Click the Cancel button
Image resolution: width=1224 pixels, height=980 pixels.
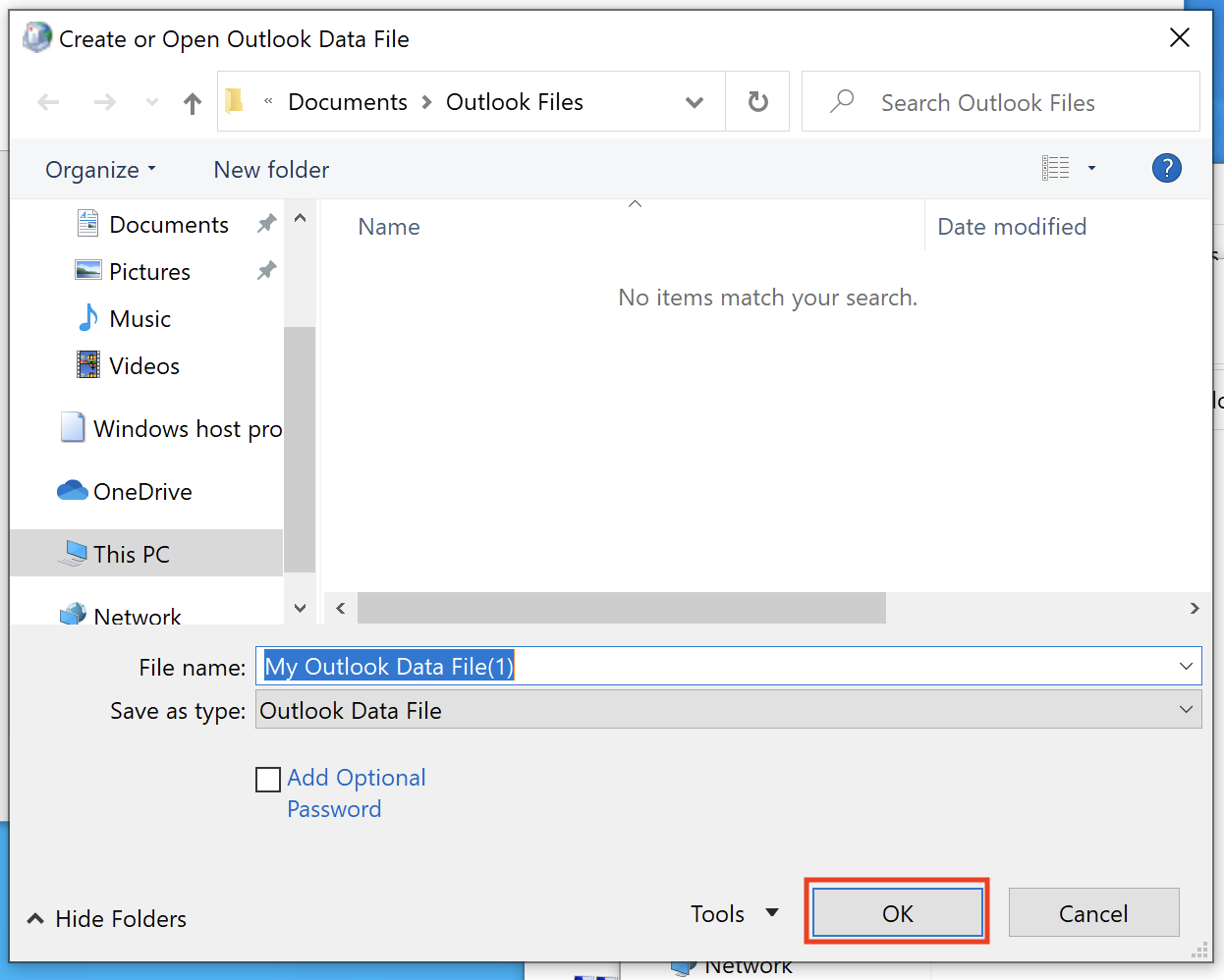[1092, 914]
